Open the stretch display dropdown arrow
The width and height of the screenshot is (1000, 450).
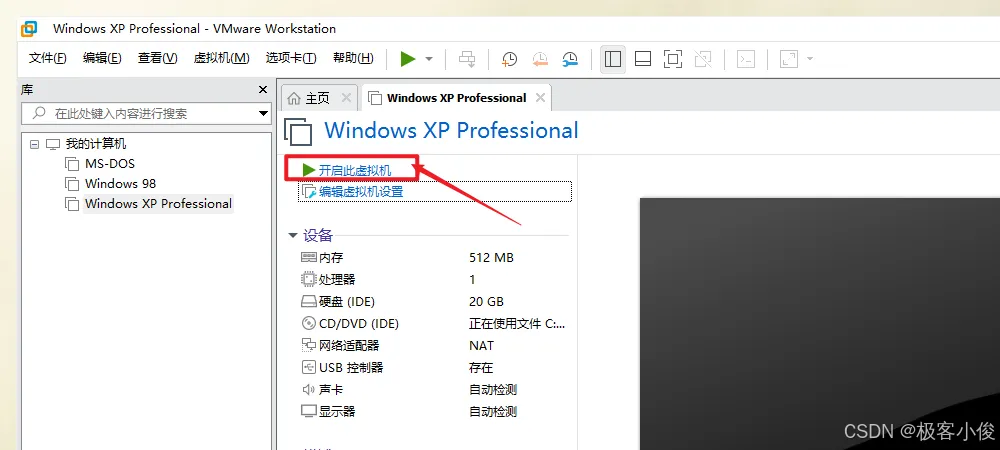810,59
